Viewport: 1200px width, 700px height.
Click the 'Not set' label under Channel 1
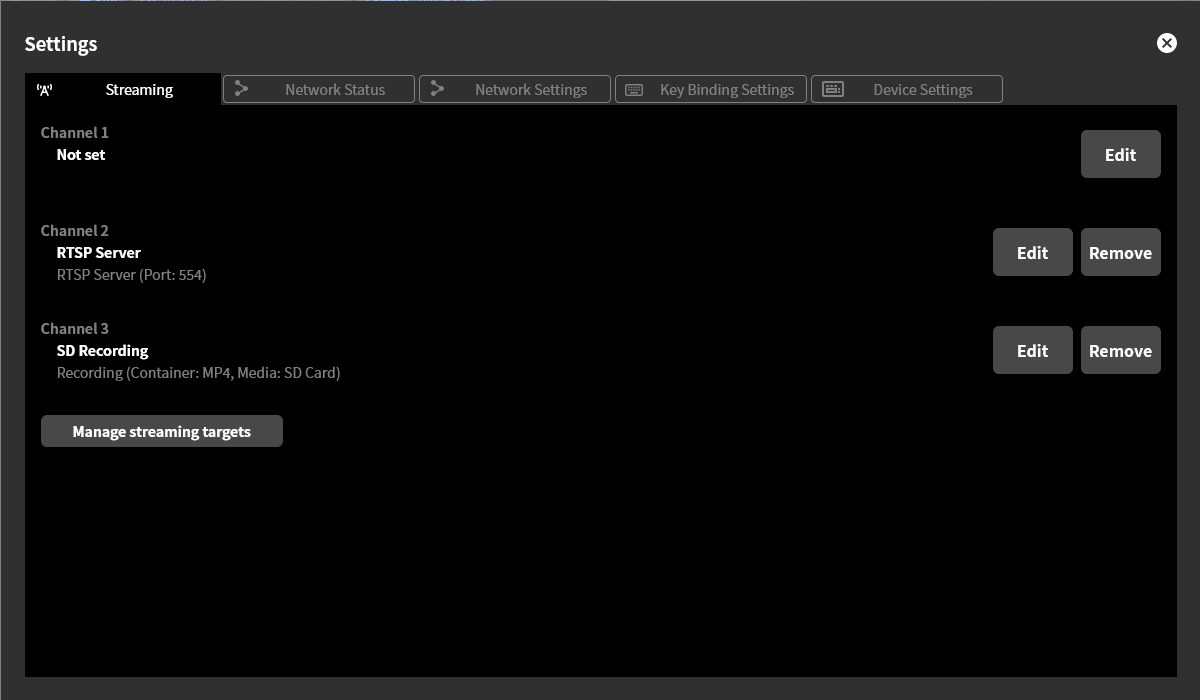point(80,154)
